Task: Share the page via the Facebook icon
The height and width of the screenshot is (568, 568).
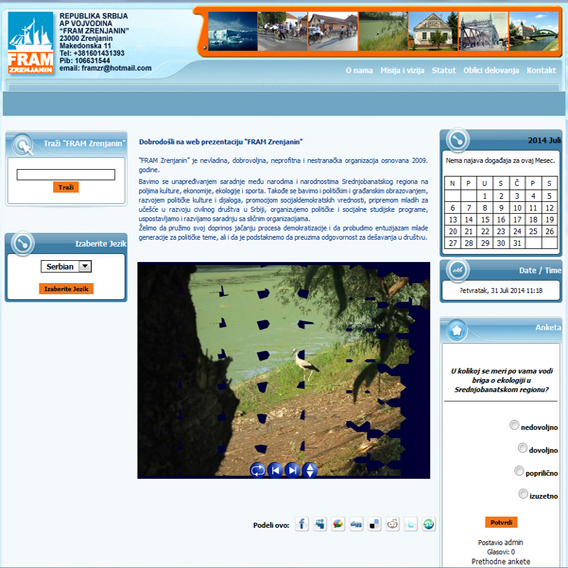Action: (302, 524)
